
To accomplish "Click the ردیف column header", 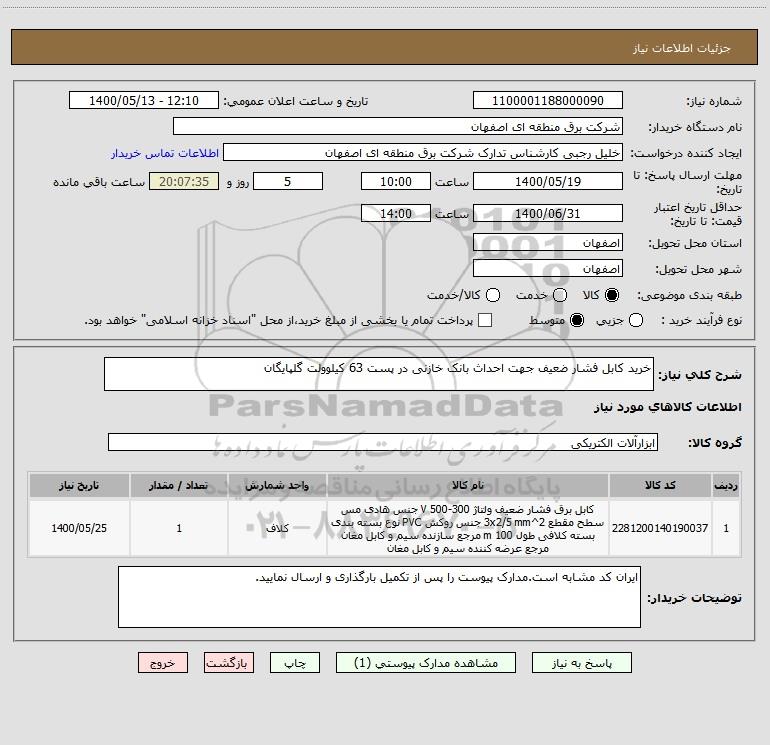I will pos(726,485).
